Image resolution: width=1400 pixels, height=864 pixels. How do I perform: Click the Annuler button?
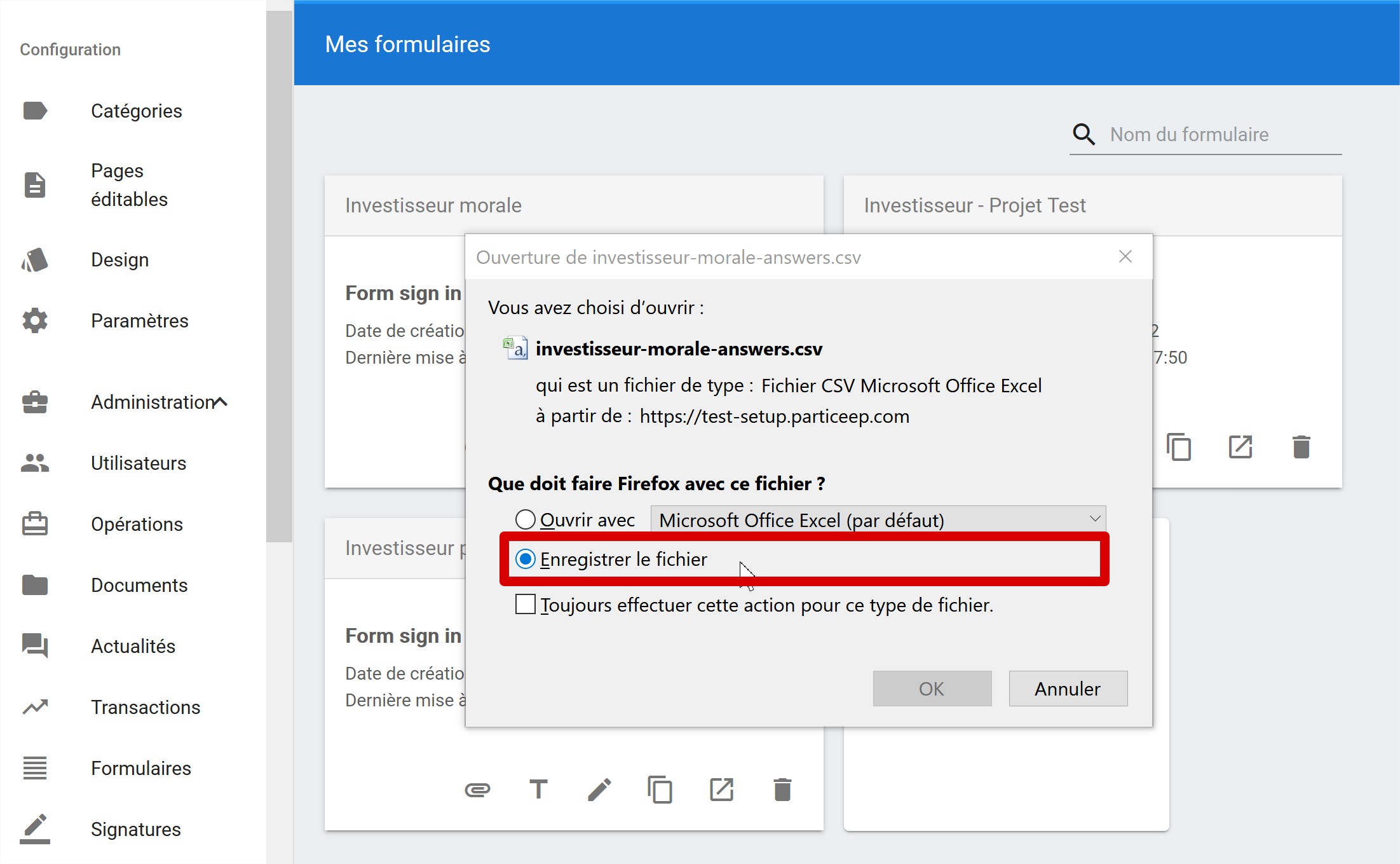click(x=1068, y=689)
